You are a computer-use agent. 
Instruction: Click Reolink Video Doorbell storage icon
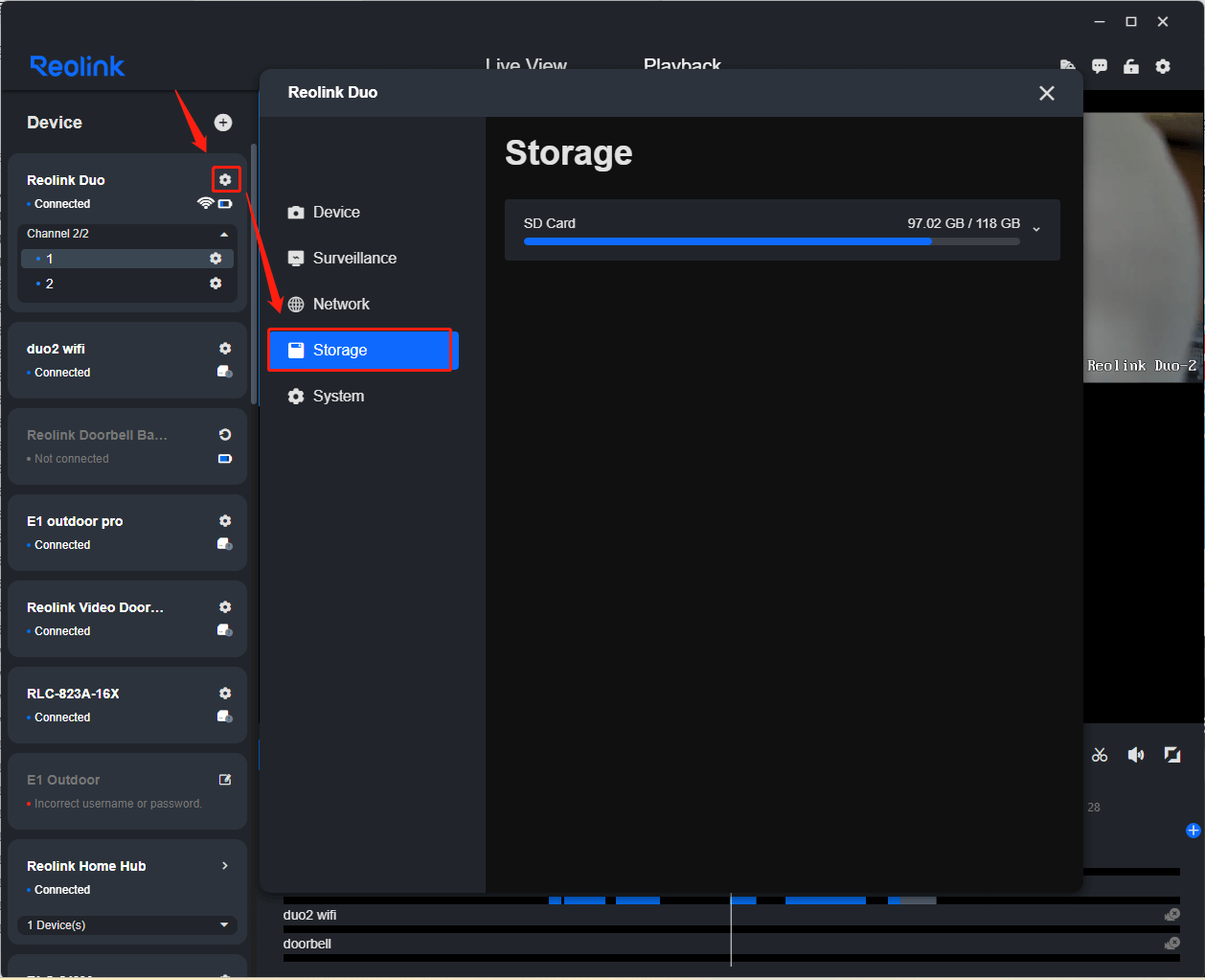225,630
